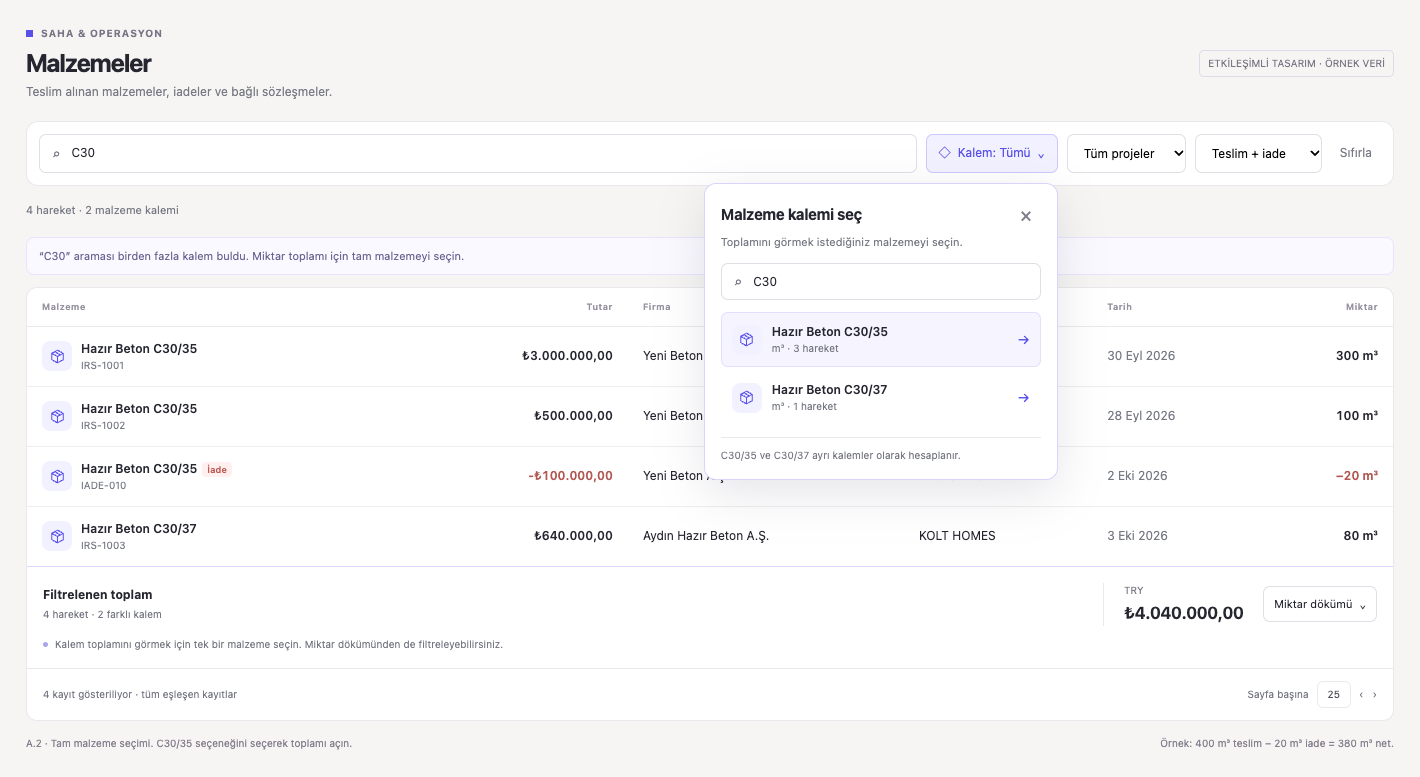This screenshot has width=1420, height=777.
Task: Go to the next page arrow
Action: click(1374, 694)
